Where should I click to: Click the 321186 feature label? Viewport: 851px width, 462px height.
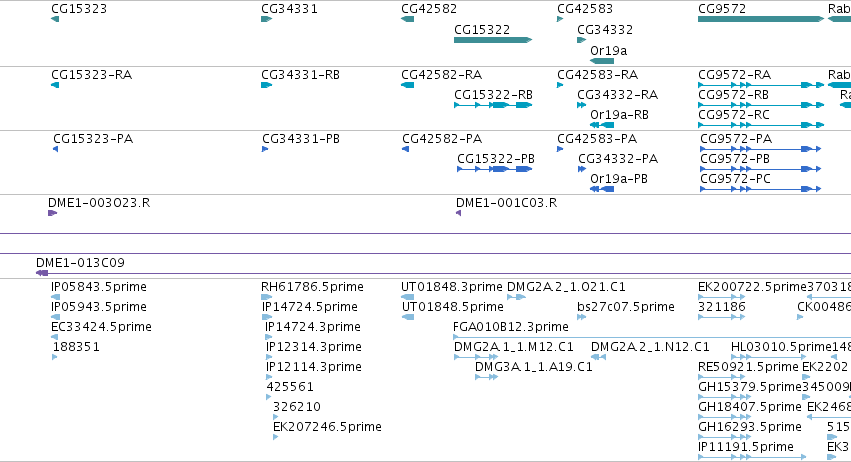coord(721,307)
